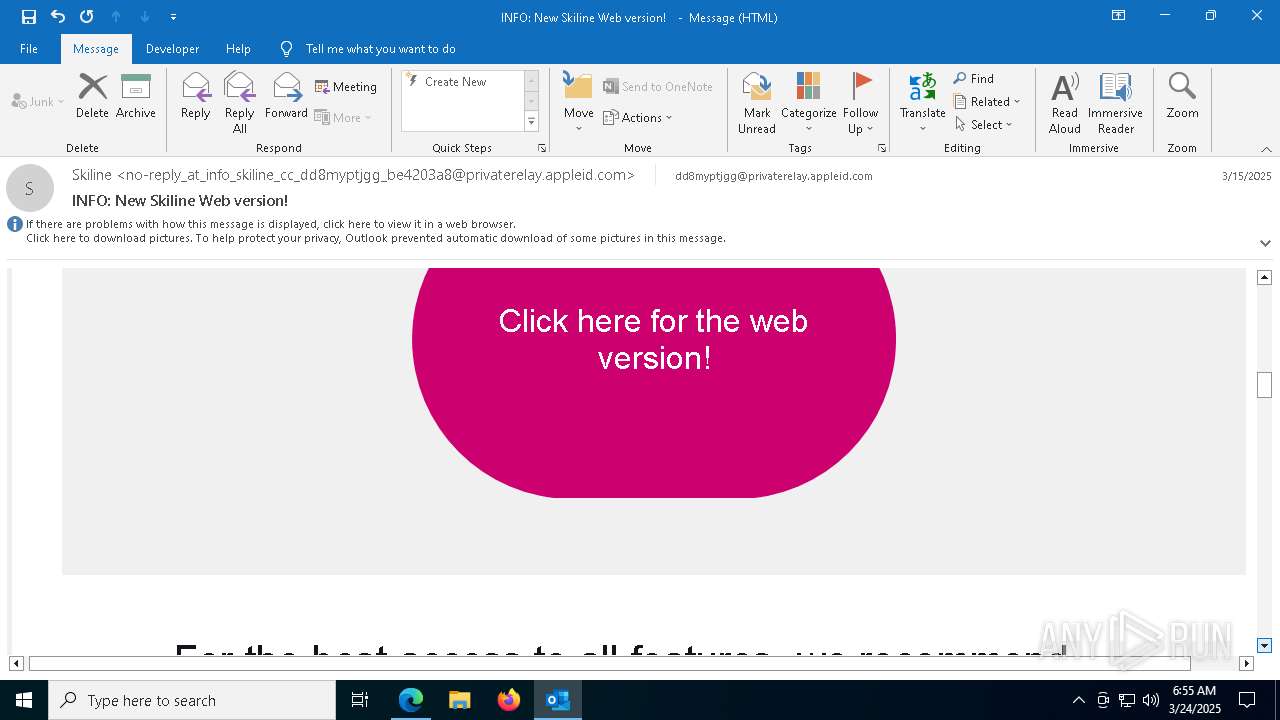The image size is (1280, 720).
Task: Click the Translate button
Action: (x=922, y=103)
